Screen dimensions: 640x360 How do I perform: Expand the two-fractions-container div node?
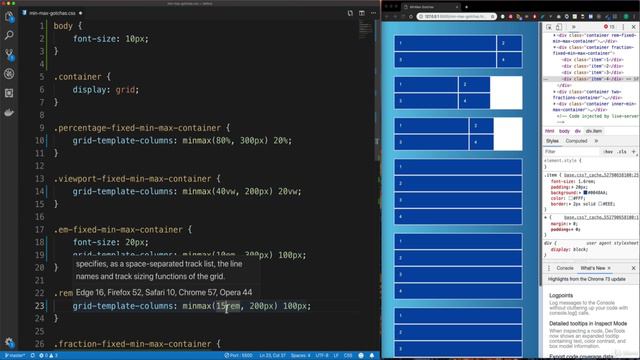coord(554,92)
